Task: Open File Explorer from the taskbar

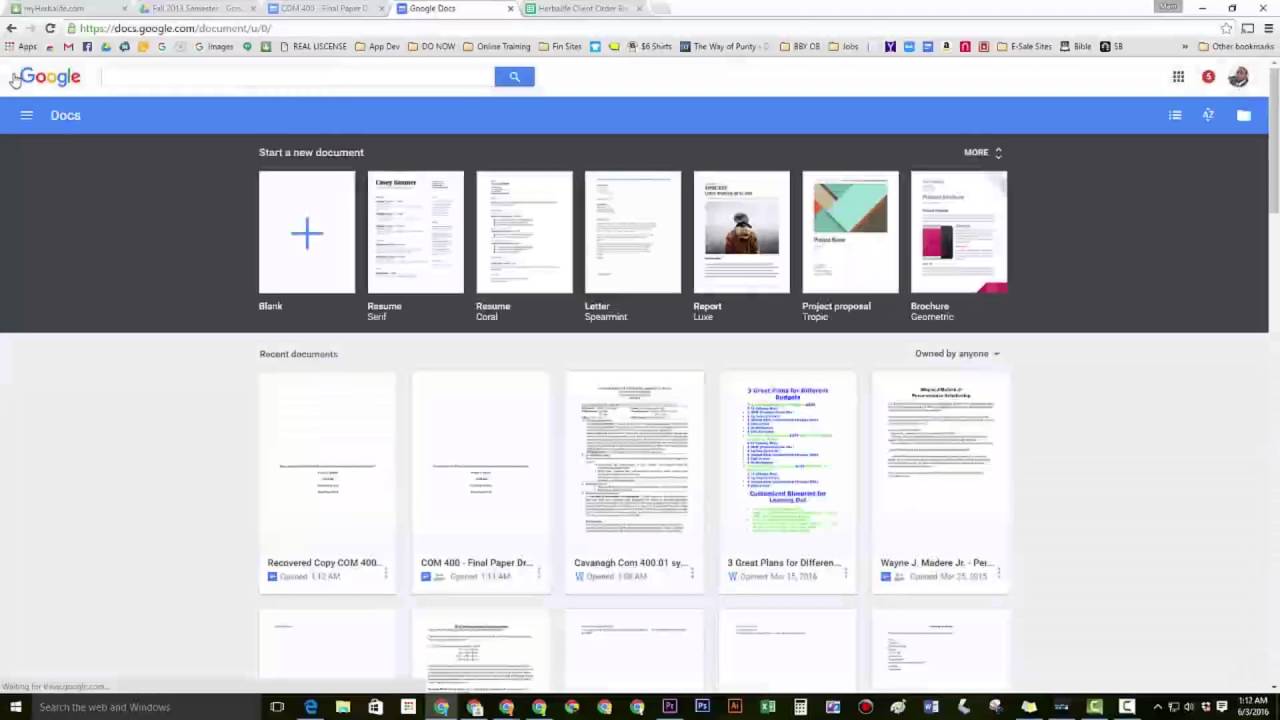Action: point(343,707)
